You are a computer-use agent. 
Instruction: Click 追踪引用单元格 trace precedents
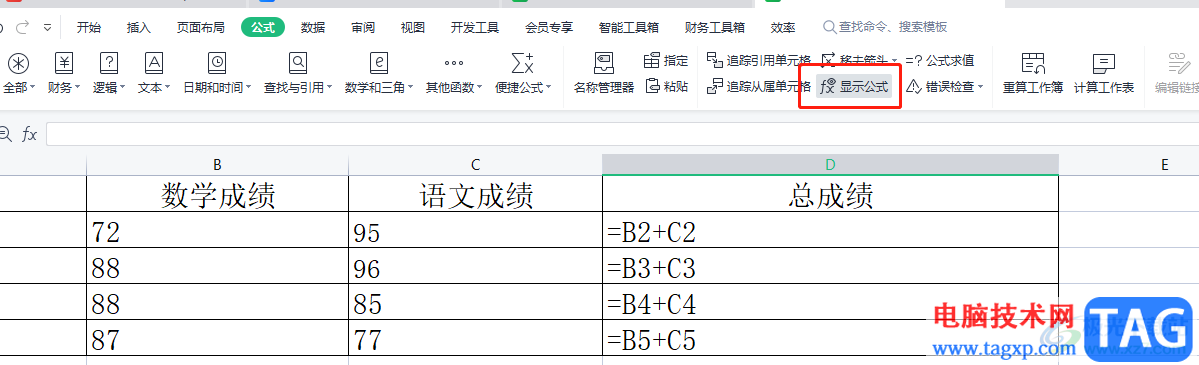point(759,60)
